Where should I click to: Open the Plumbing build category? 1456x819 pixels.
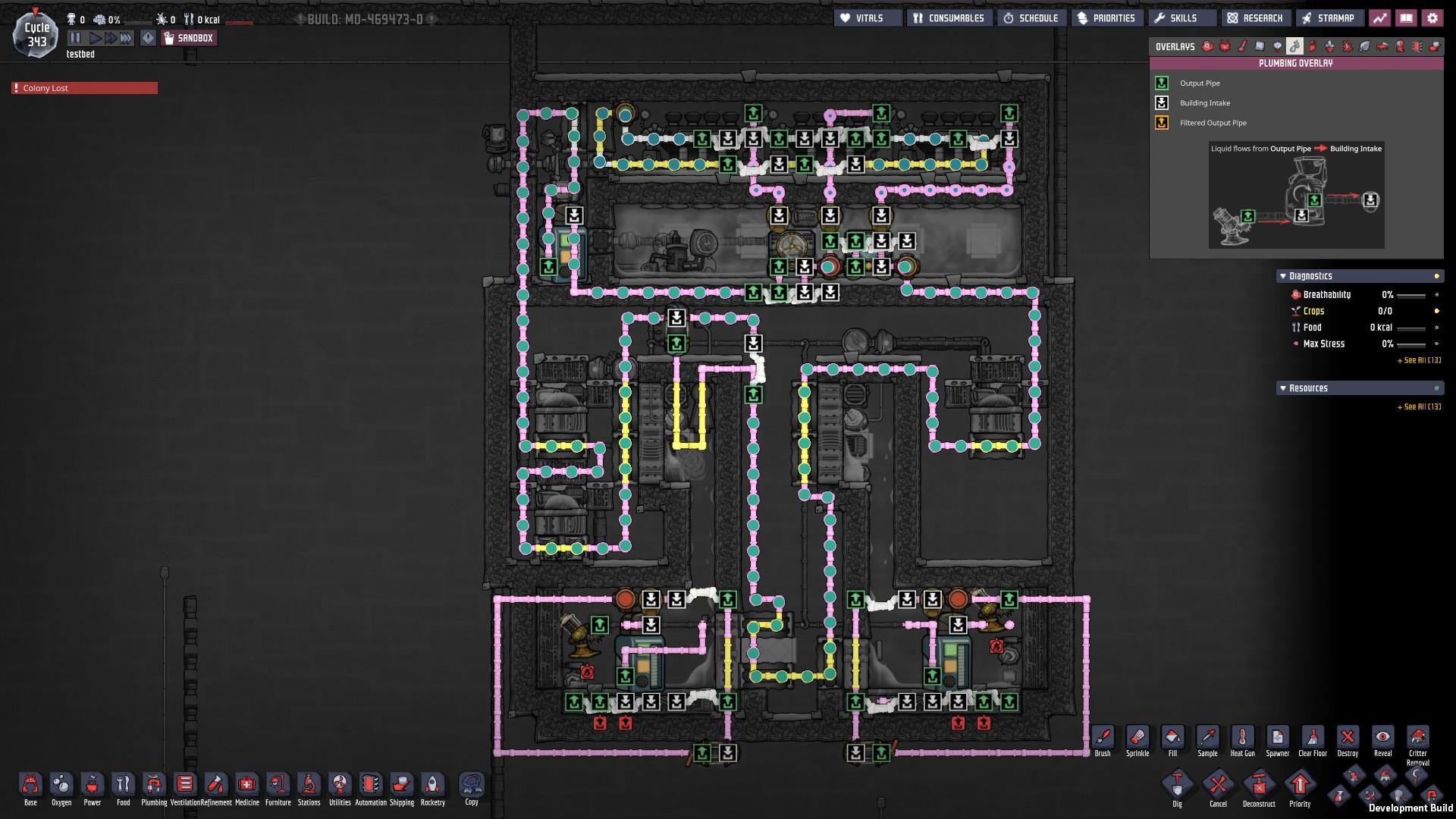pyautogui.click(x=154, y=786)
